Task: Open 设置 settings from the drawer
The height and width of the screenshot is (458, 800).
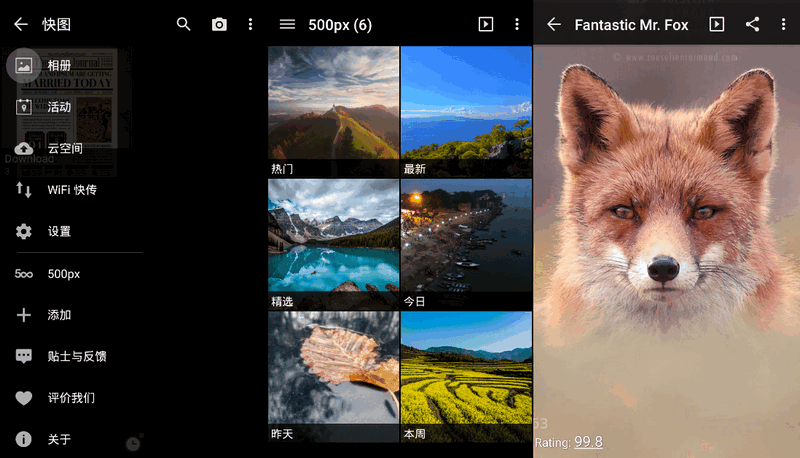Action: tap(59, 231)
